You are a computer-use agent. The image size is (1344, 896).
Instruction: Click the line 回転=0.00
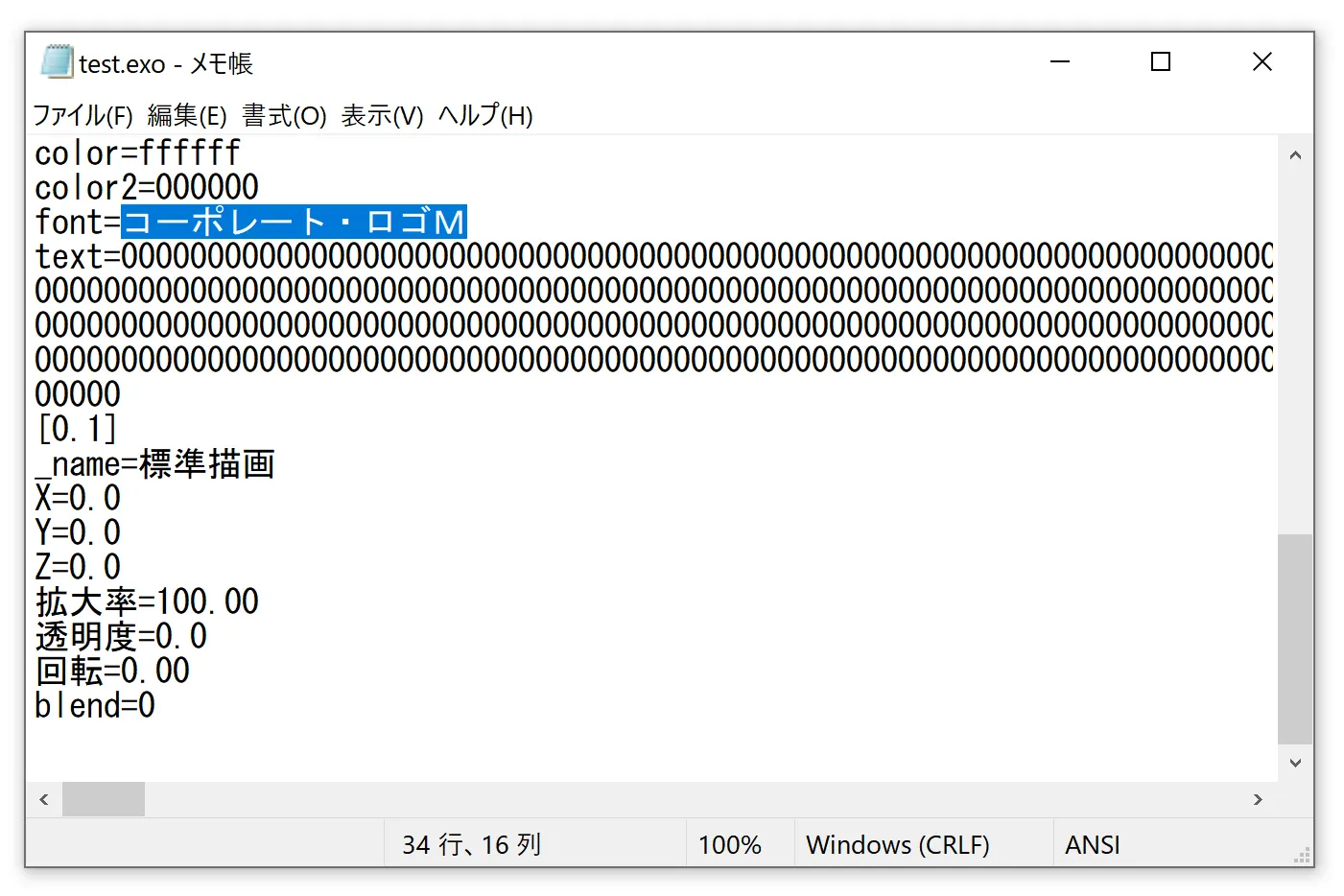[x=112, y=671]
